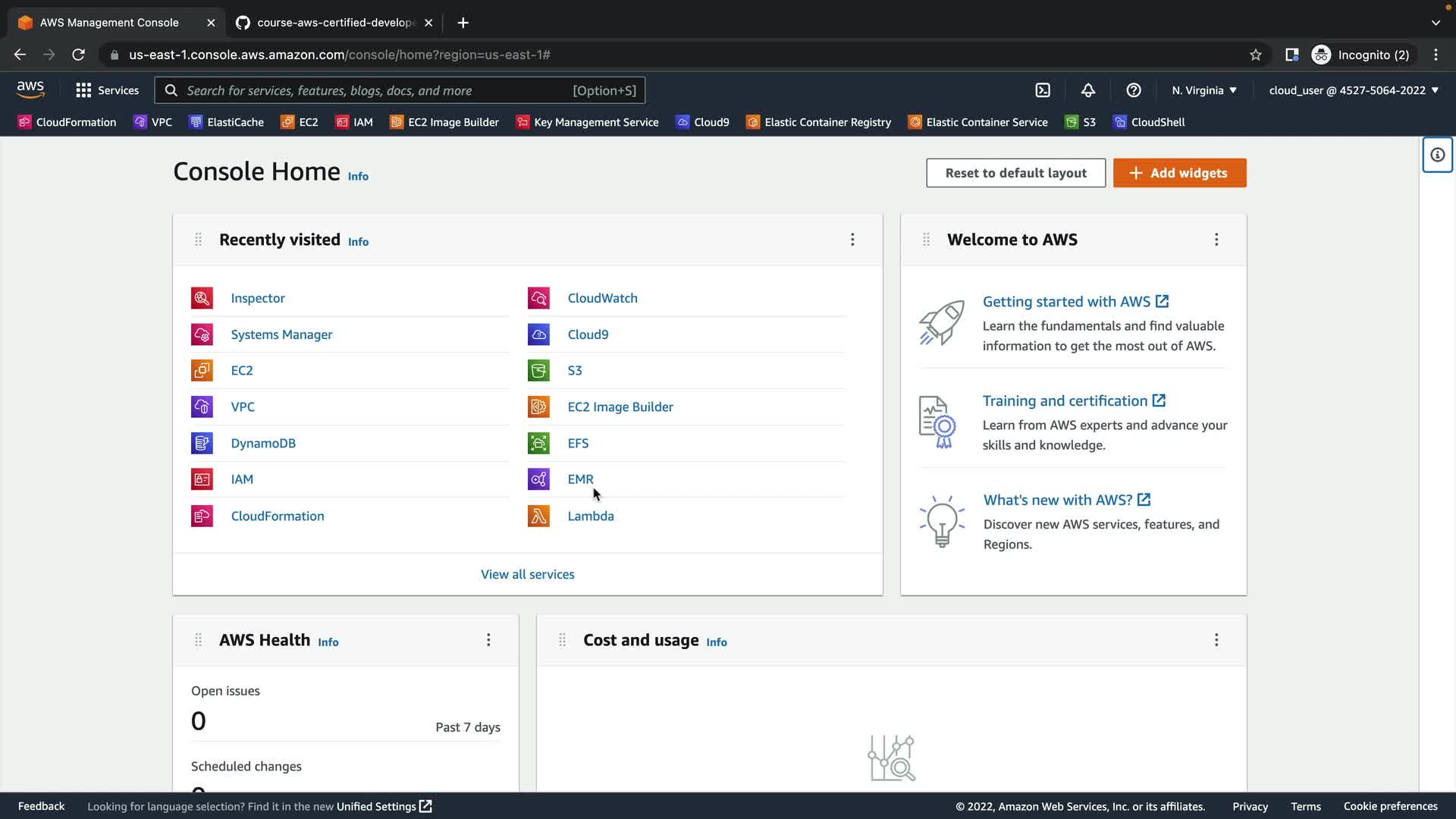Open Recently visited widget options menu
Image resolution: width=1456 pixels, height=819 pixels.
coord(852,240)
